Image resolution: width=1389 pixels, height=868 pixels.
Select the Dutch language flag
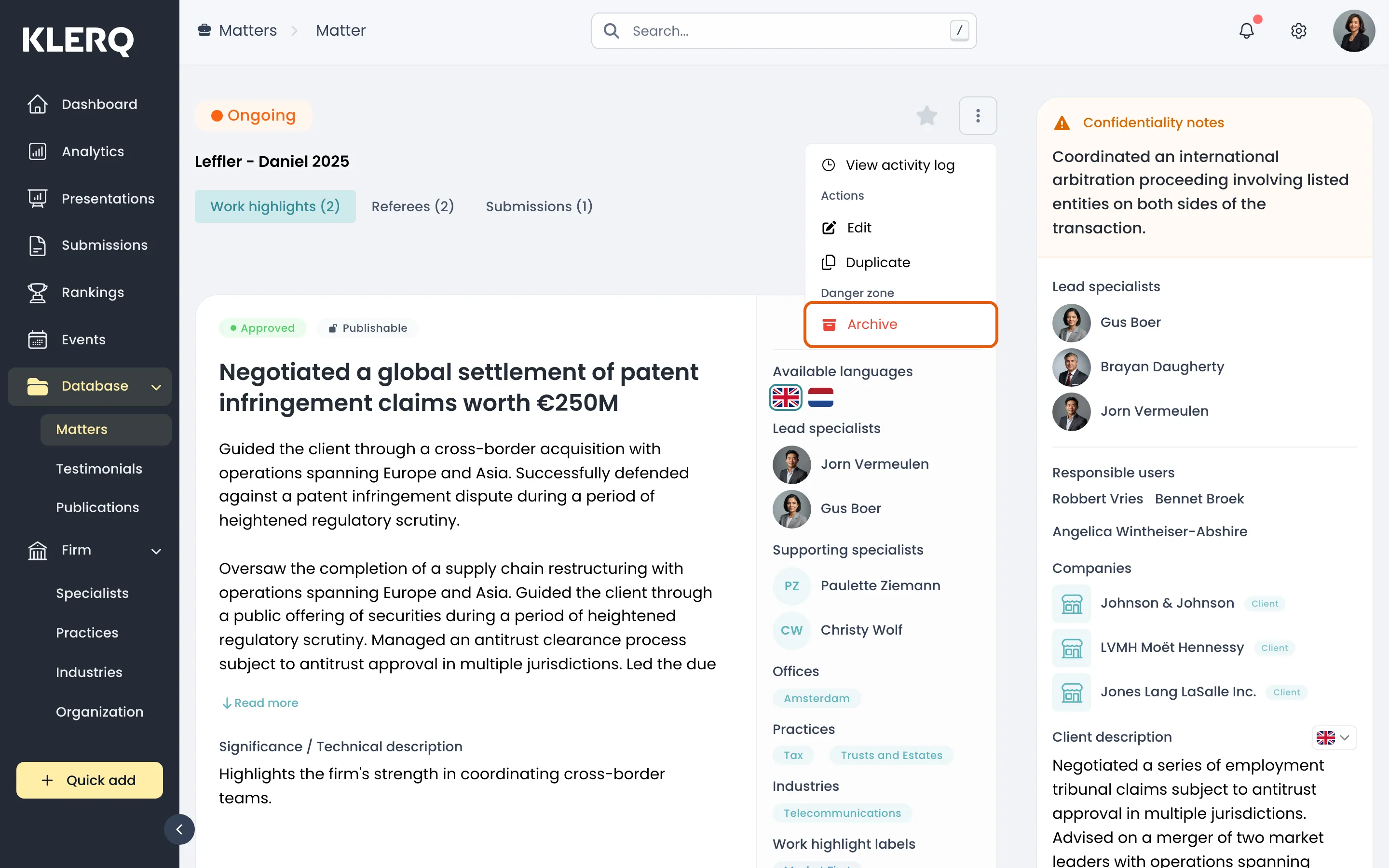pyautogui.click(x=821, y=397)
